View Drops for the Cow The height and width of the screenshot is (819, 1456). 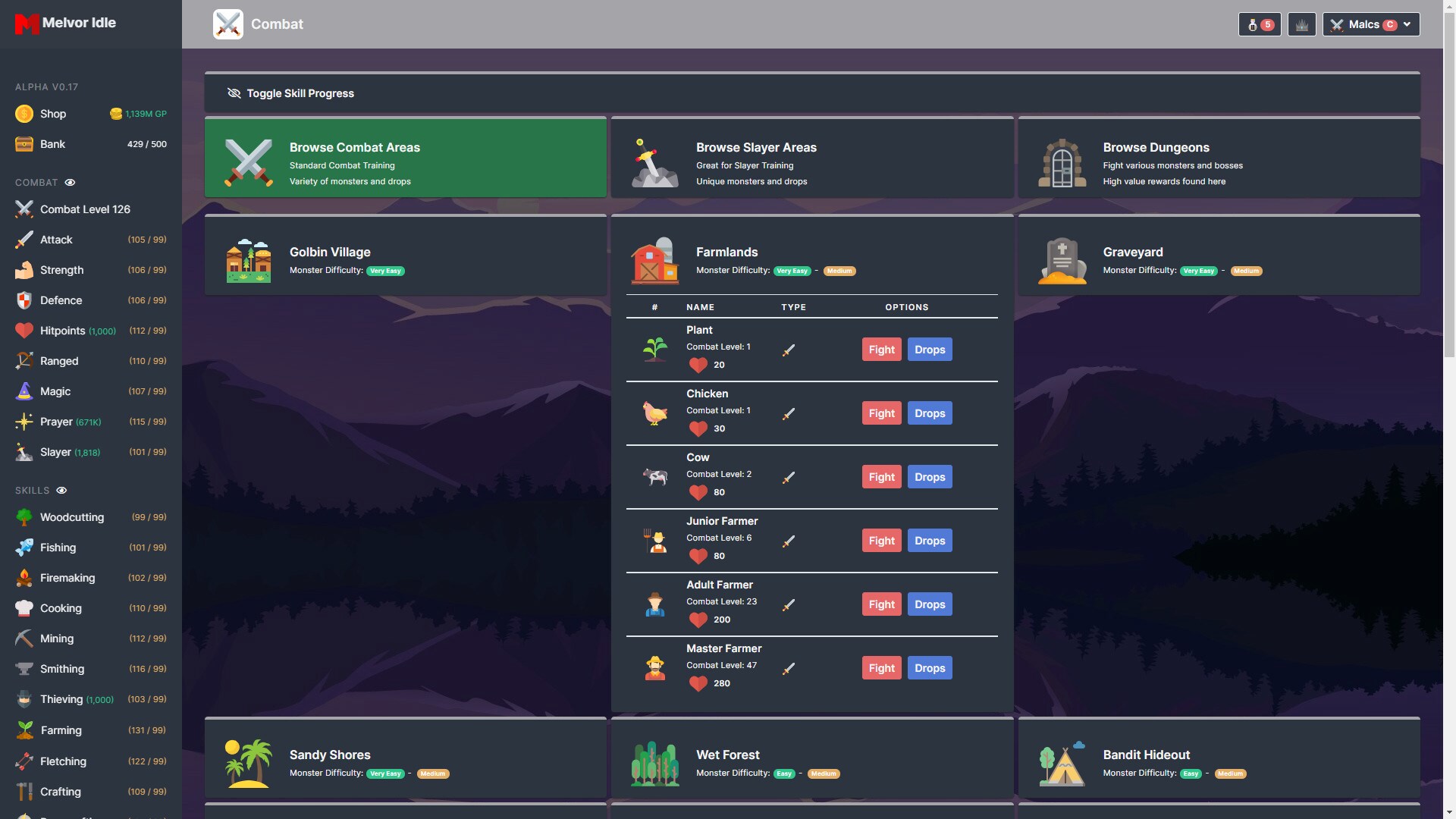point(929,477)
